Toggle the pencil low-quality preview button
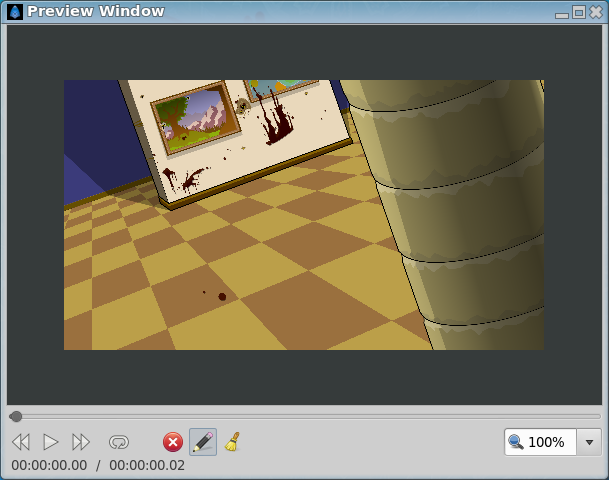 203,442
